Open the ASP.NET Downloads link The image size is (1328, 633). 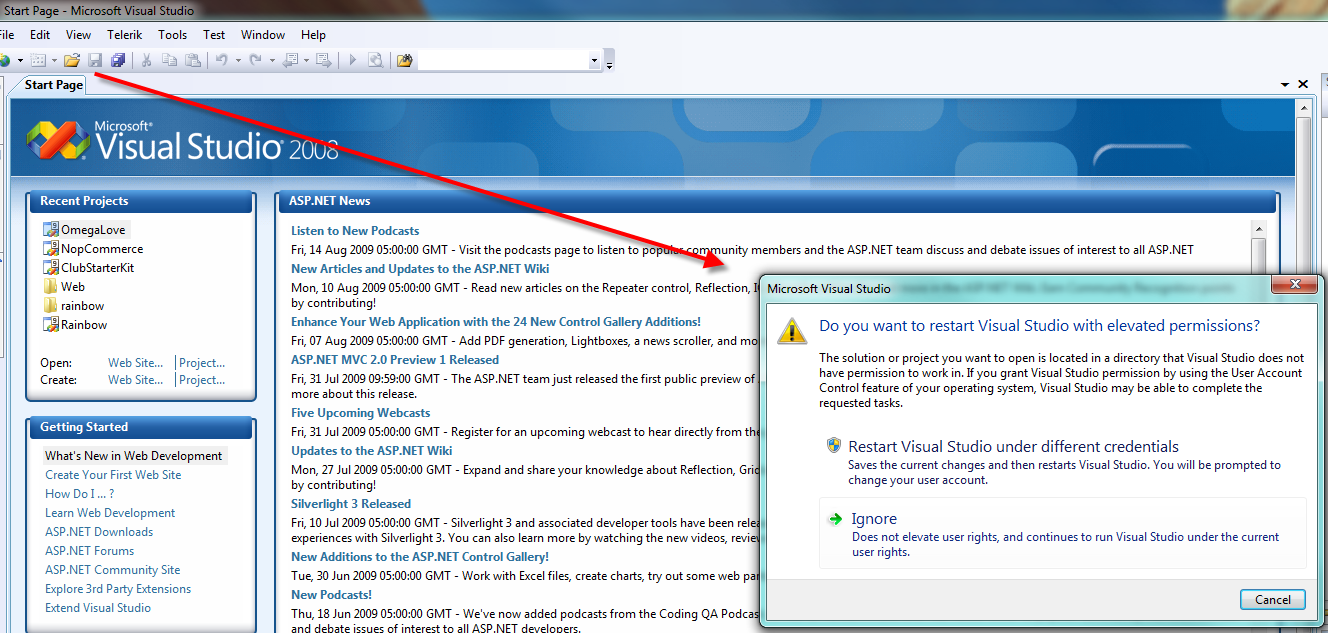(99, 532)
